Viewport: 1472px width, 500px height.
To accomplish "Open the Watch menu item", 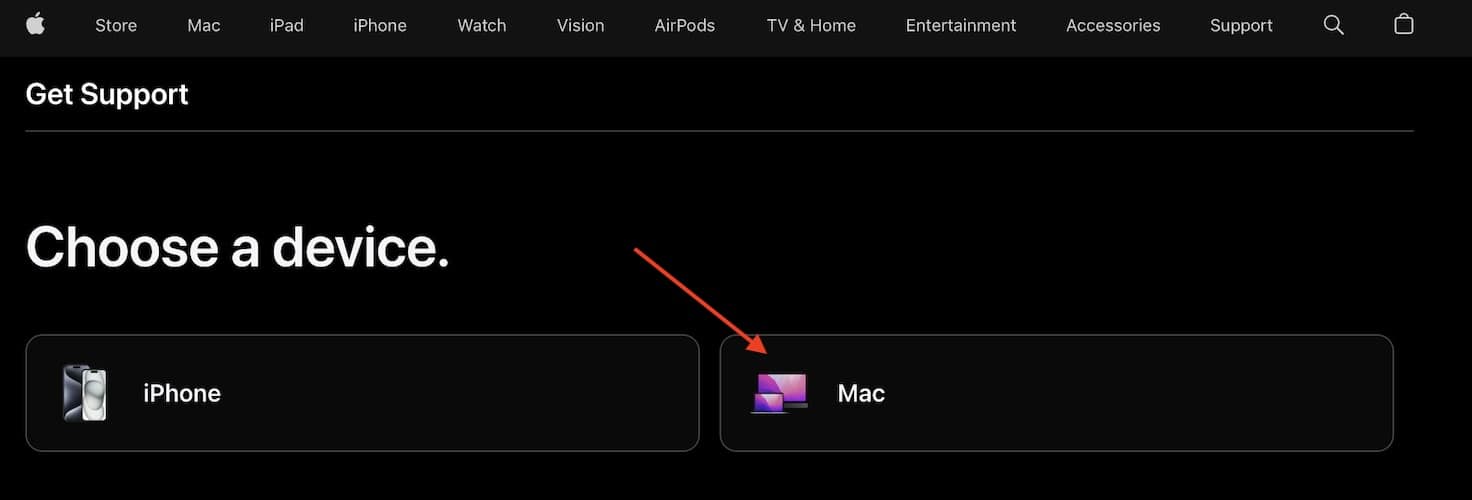I will [x=481, y=26].
